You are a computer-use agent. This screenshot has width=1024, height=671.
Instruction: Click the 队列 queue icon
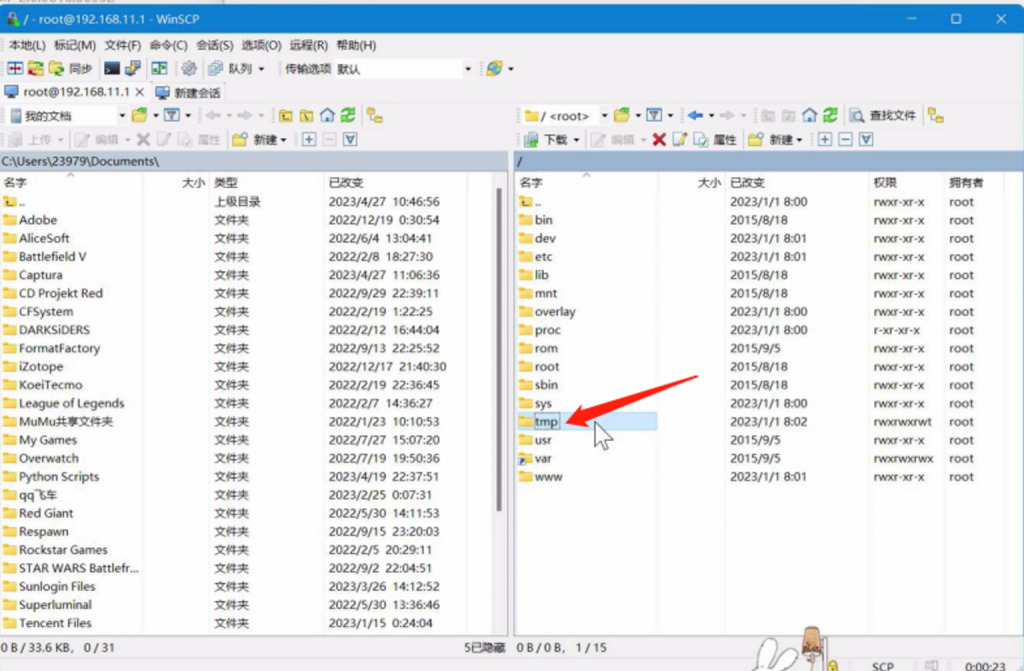[216, 69]
